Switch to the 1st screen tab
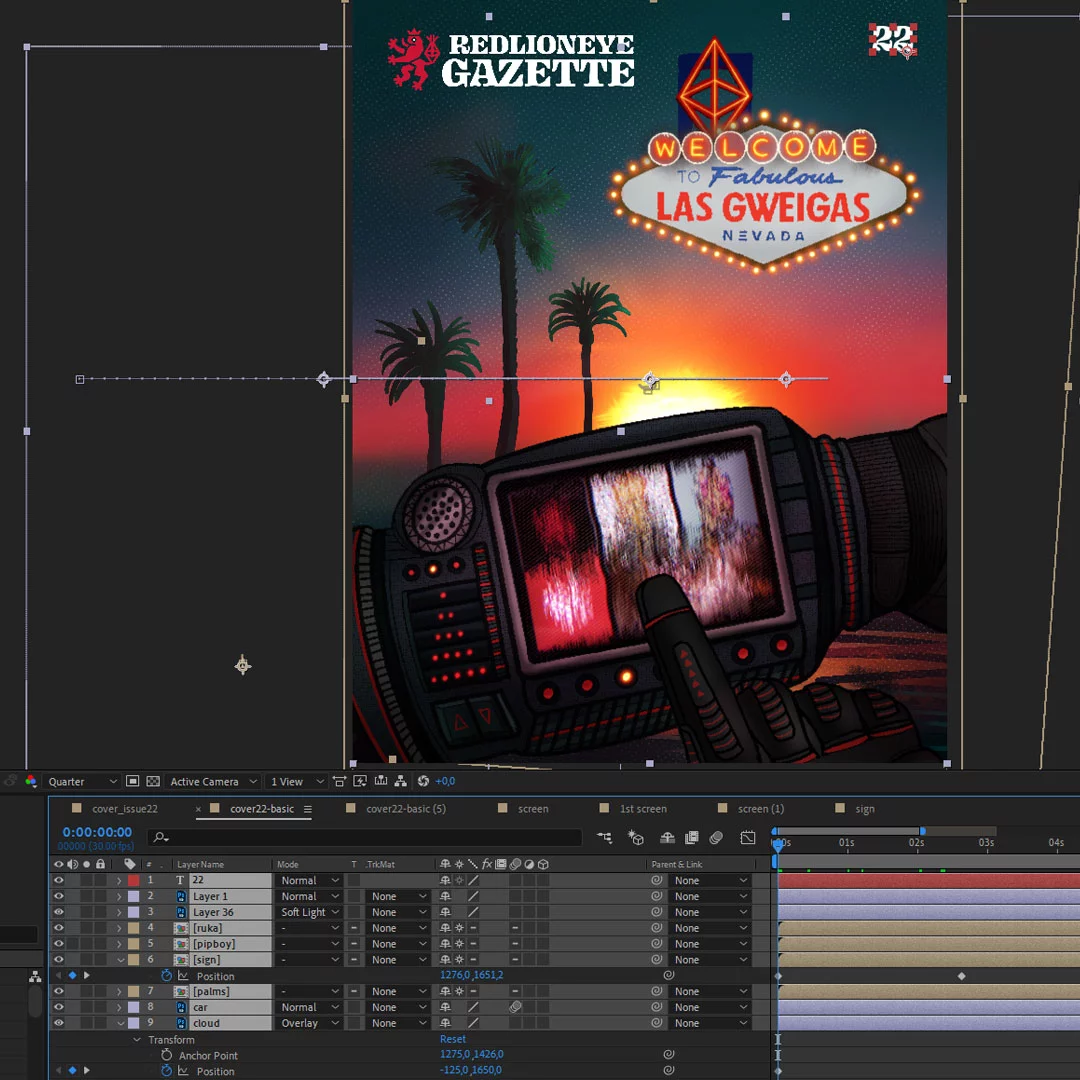The height and width of the screenshot is (1080, 1080). 643,809
